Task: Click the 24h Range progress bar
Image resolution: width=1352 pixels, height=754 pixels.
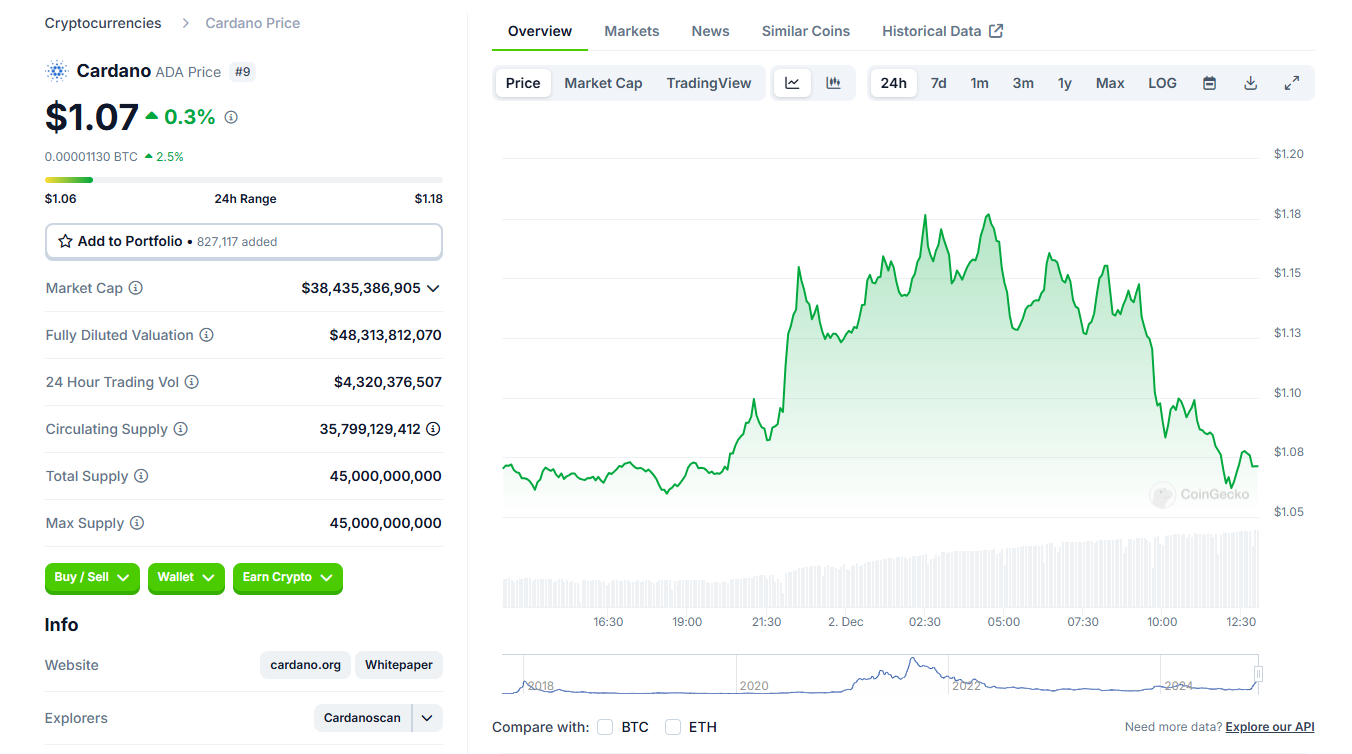Action: [x=244, y=180]
